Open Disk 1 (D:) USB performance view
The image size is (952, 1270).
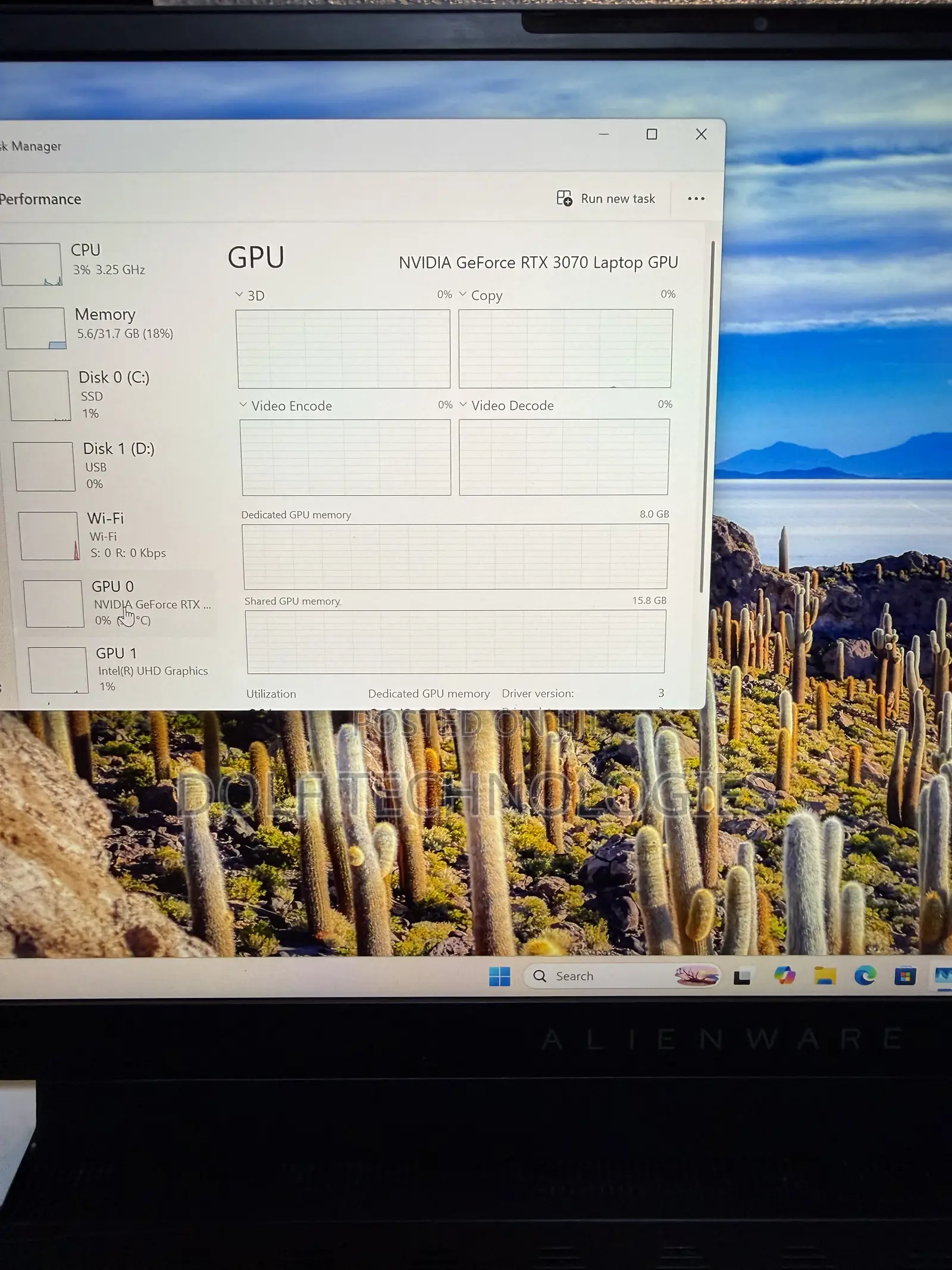tap(113, 466)
